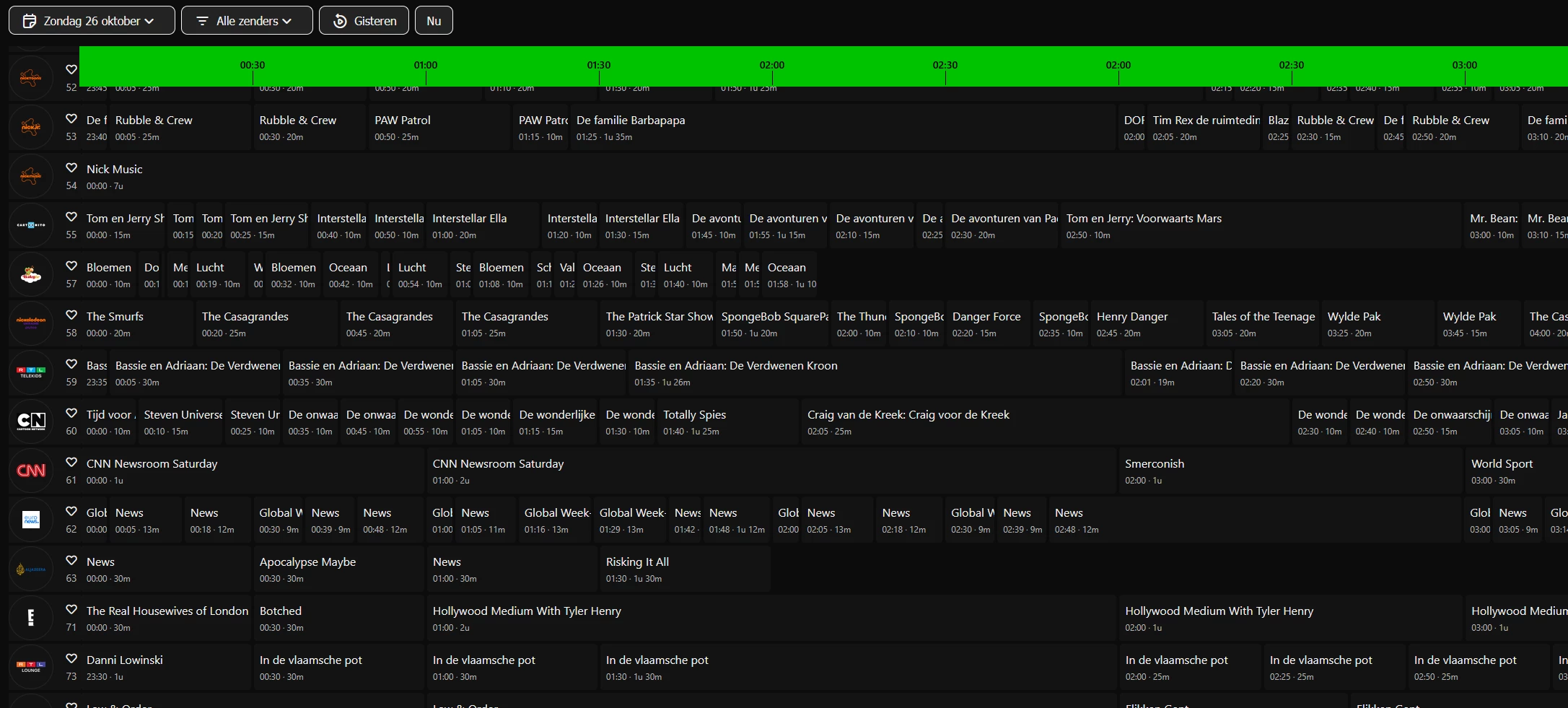This screenshot has width=1568, height=708.
Task: Jump to the current time with Nu
Action: coord(434,21)
